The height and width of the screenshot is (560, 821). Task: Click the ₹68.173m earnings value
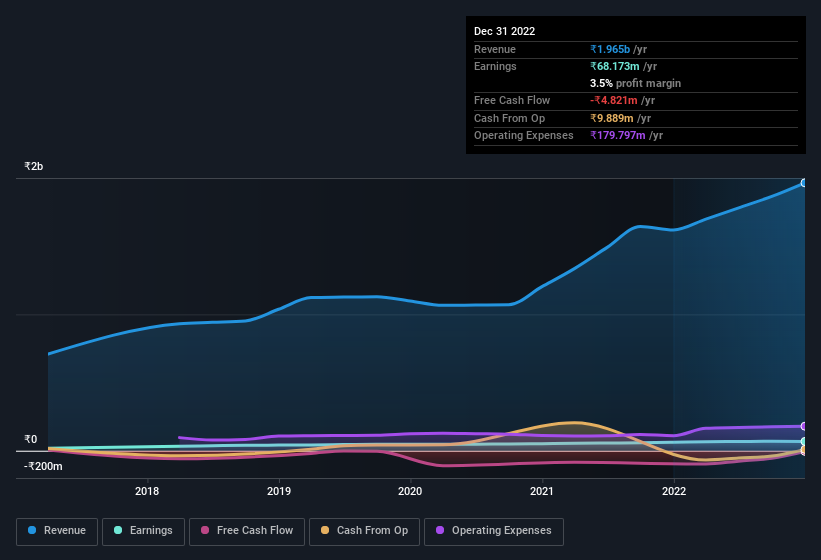[x=615, y=66]
